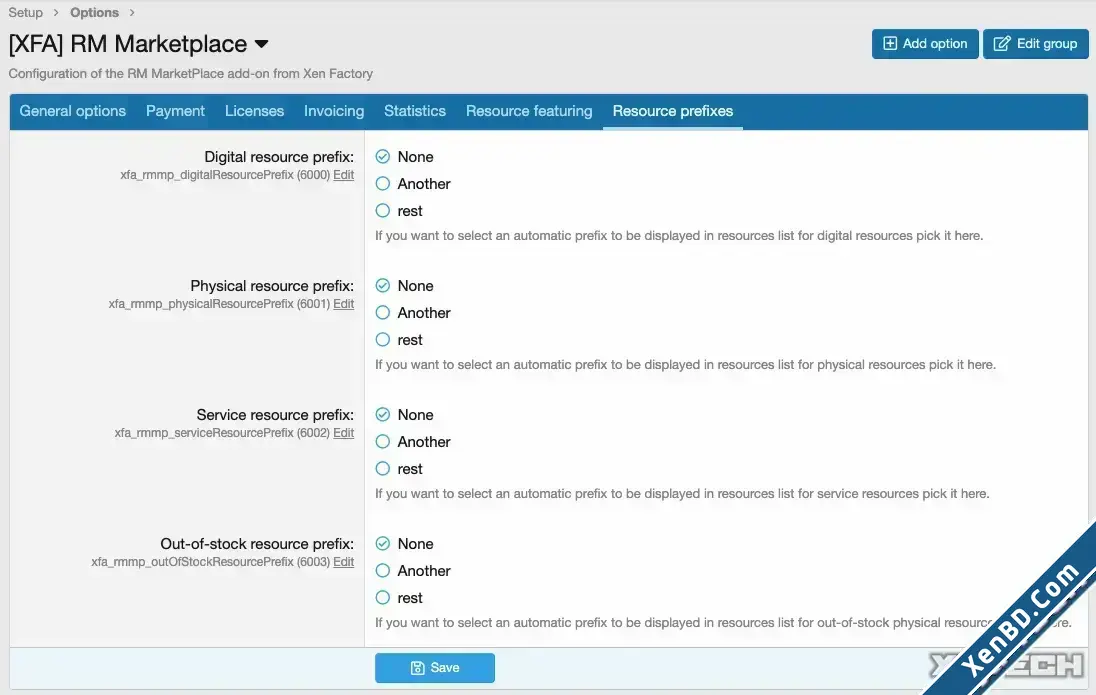Click the "Service resource prefix:" label
Image resolution: width=1096 pixels, height=695 pixels.
pyautogui.click(x=275, y=415)
